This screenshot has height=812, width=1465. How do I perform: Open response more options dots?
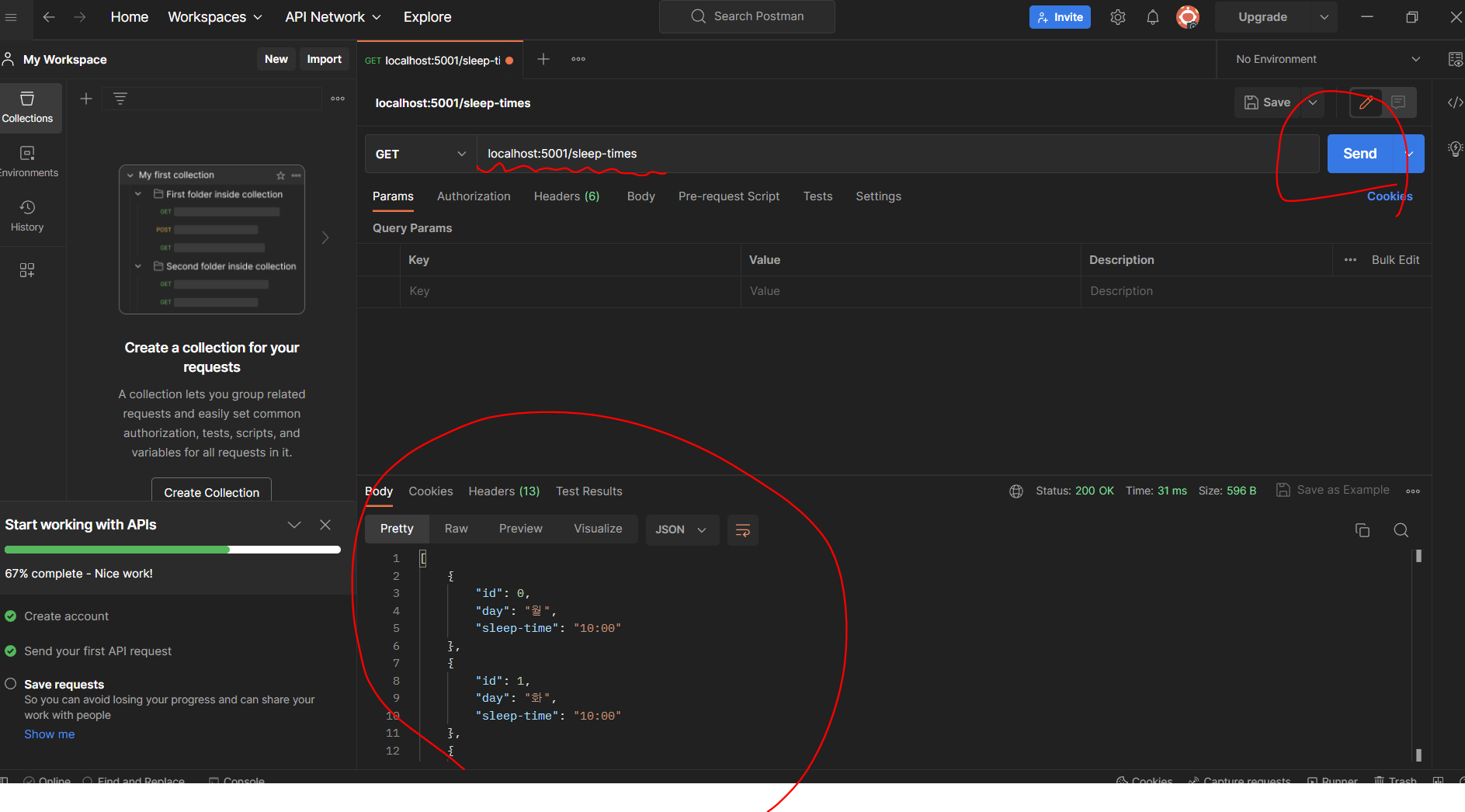click(1413, 491)
